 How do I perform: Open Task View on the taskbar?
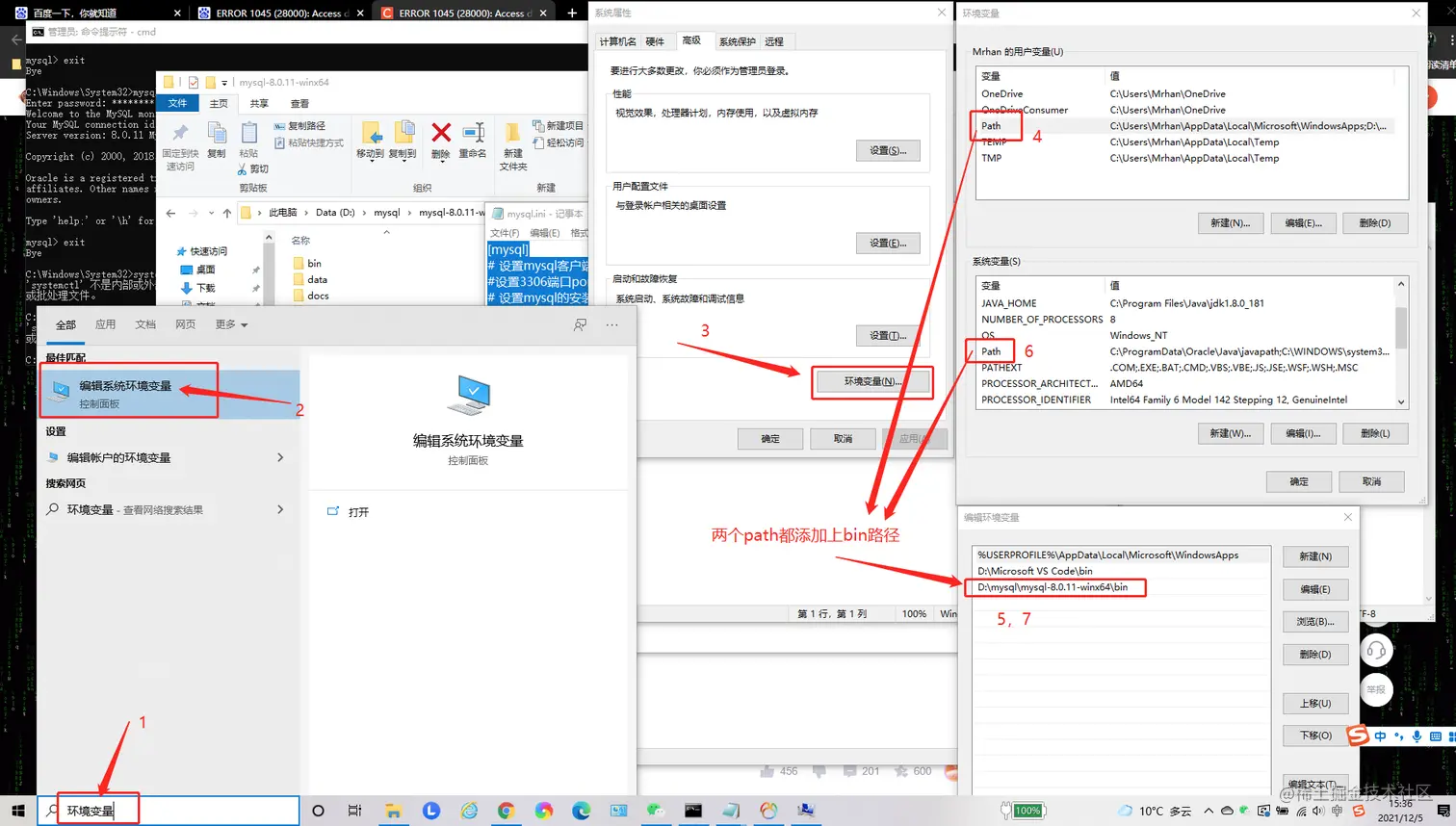tap(354, 811)
